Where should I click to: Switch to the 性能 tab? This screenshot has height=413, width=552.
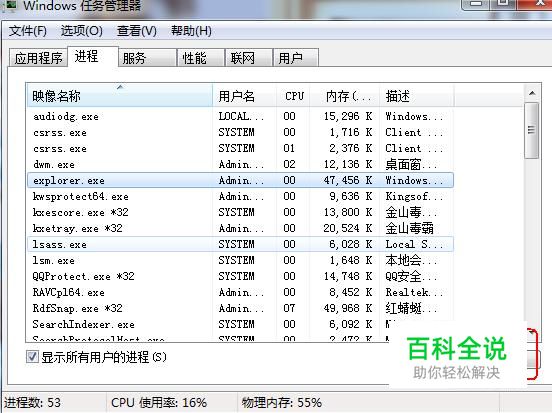point(201,58)
